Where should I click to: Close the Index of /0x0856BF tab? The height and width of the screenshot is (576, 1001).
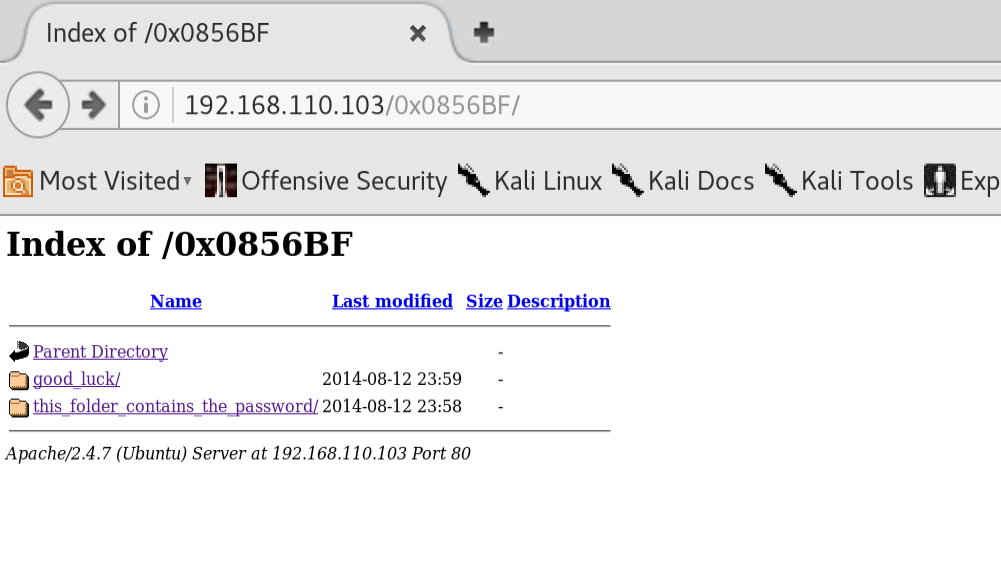click(x=418, y=33)
